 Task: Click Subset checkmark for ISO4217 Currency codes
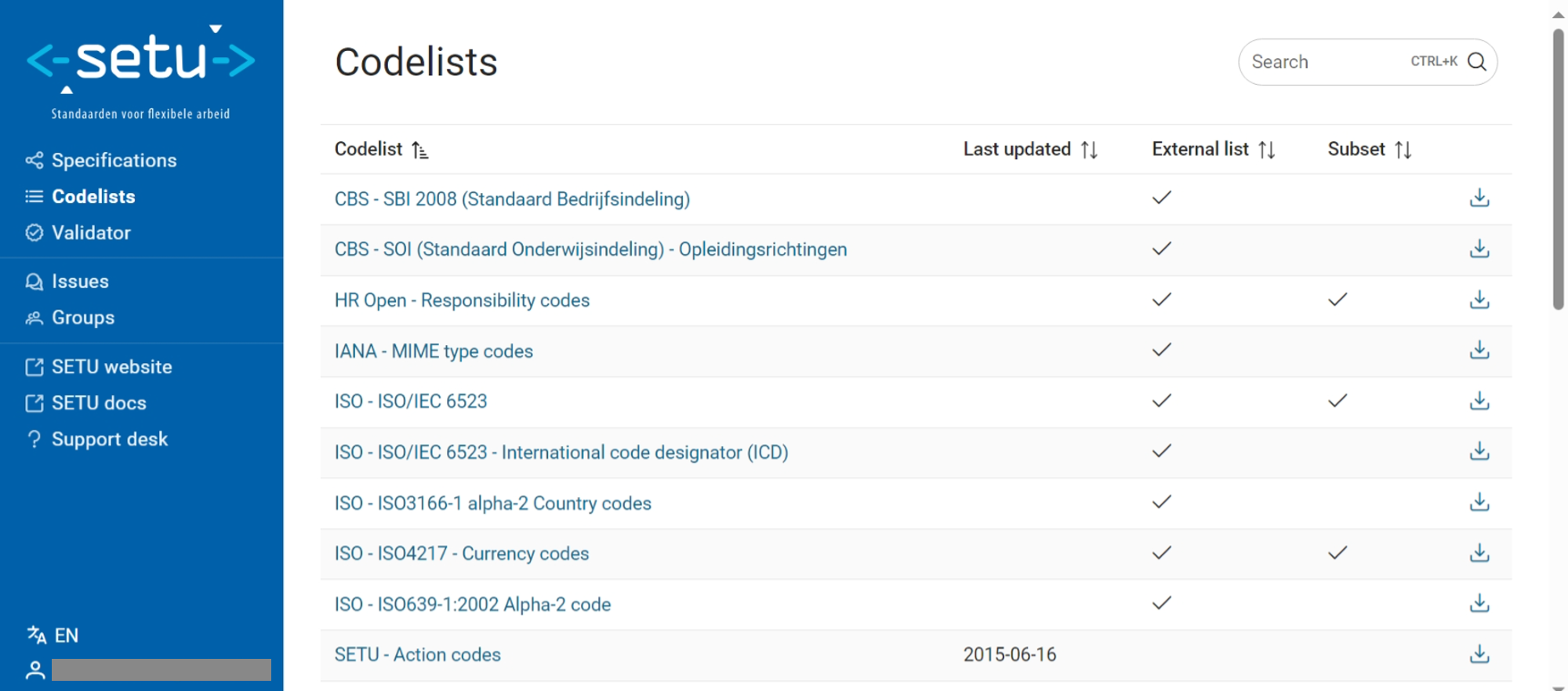tap(1338, 553)
